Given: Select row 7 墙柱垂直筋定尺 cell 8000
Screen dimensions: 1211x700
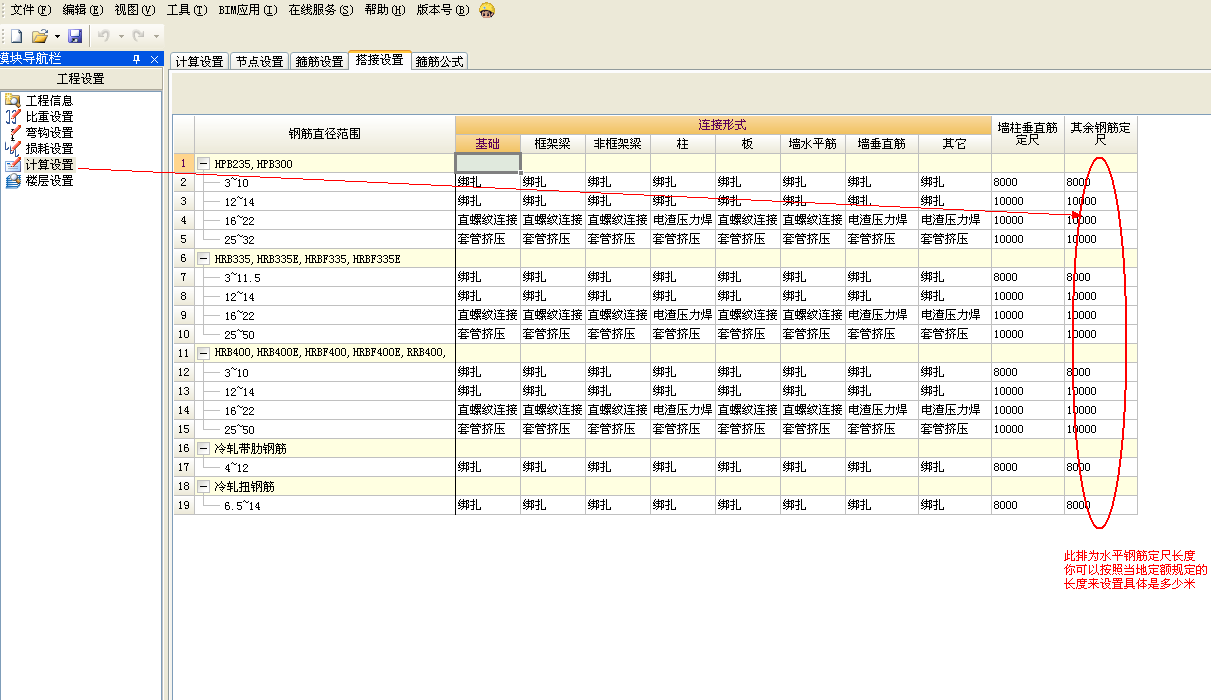Looking at the screenshot, I should tap(1027, 277).
